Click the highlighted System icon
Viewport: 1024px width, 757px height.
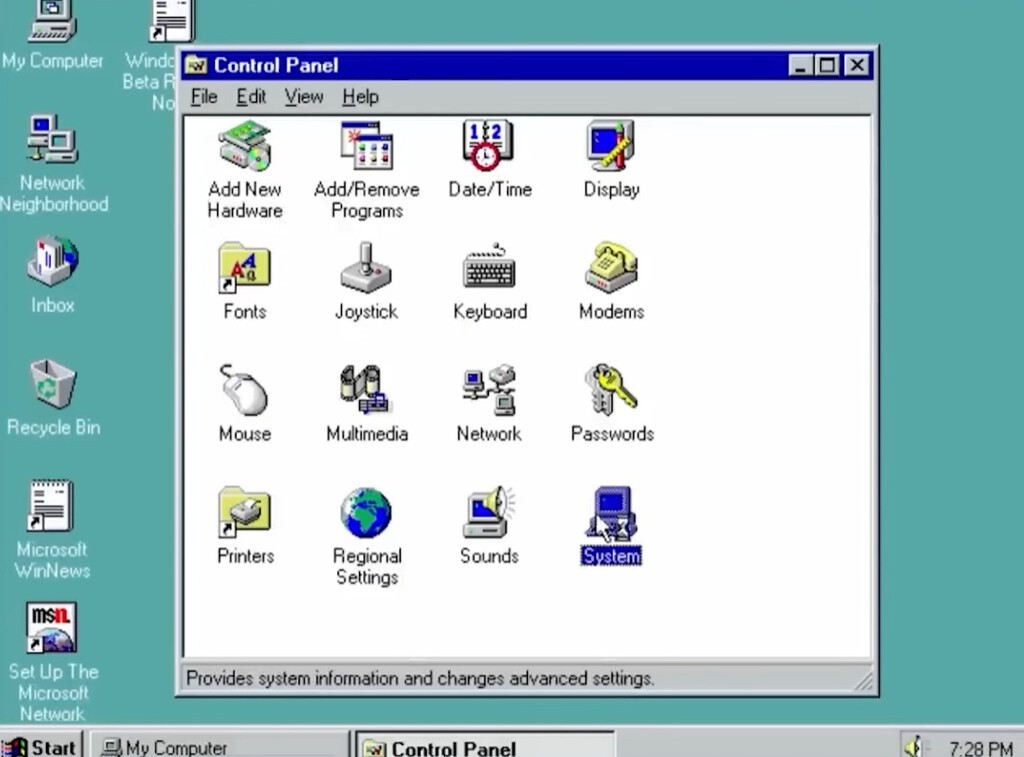611,513
